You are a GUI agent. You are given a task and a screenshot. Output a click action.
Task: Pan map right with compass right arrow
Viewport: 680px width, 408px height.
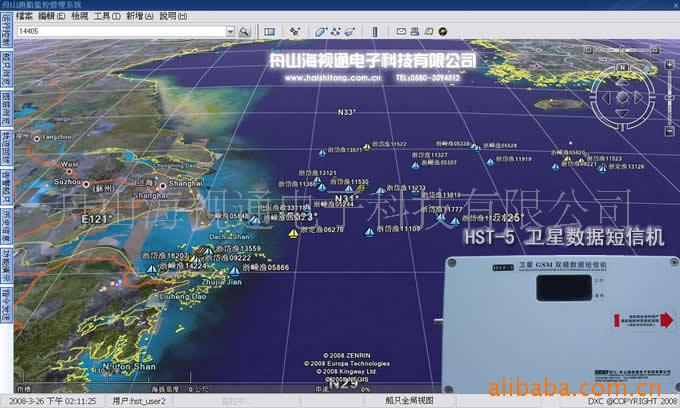638,98
